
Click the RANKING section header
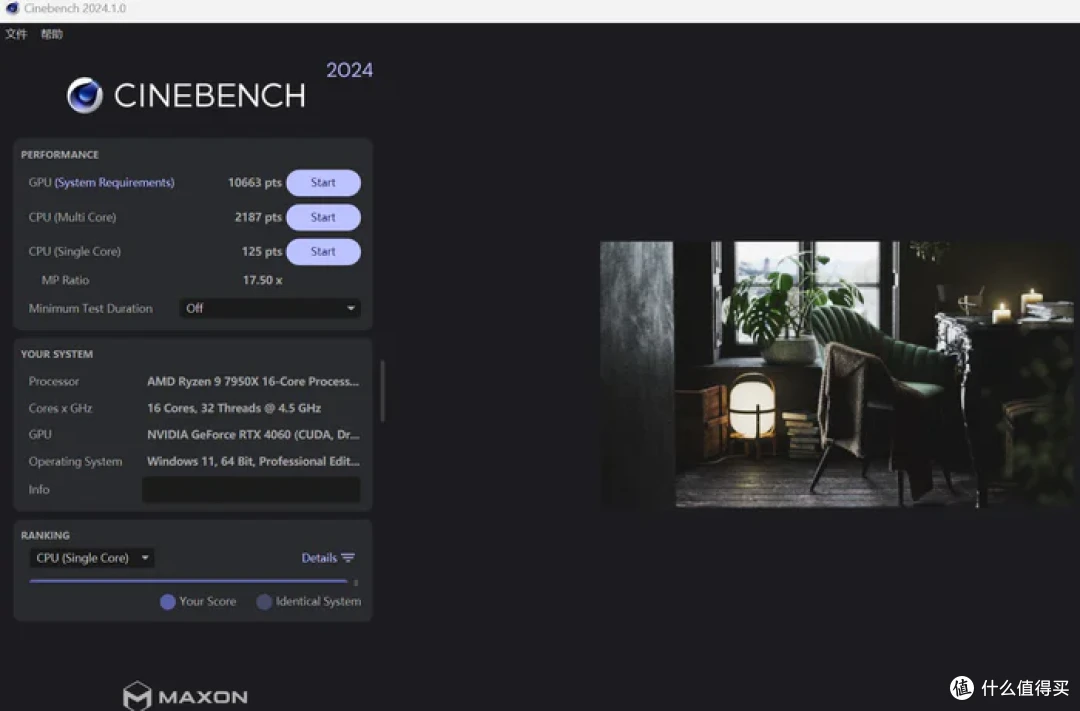tap(45, 535)
